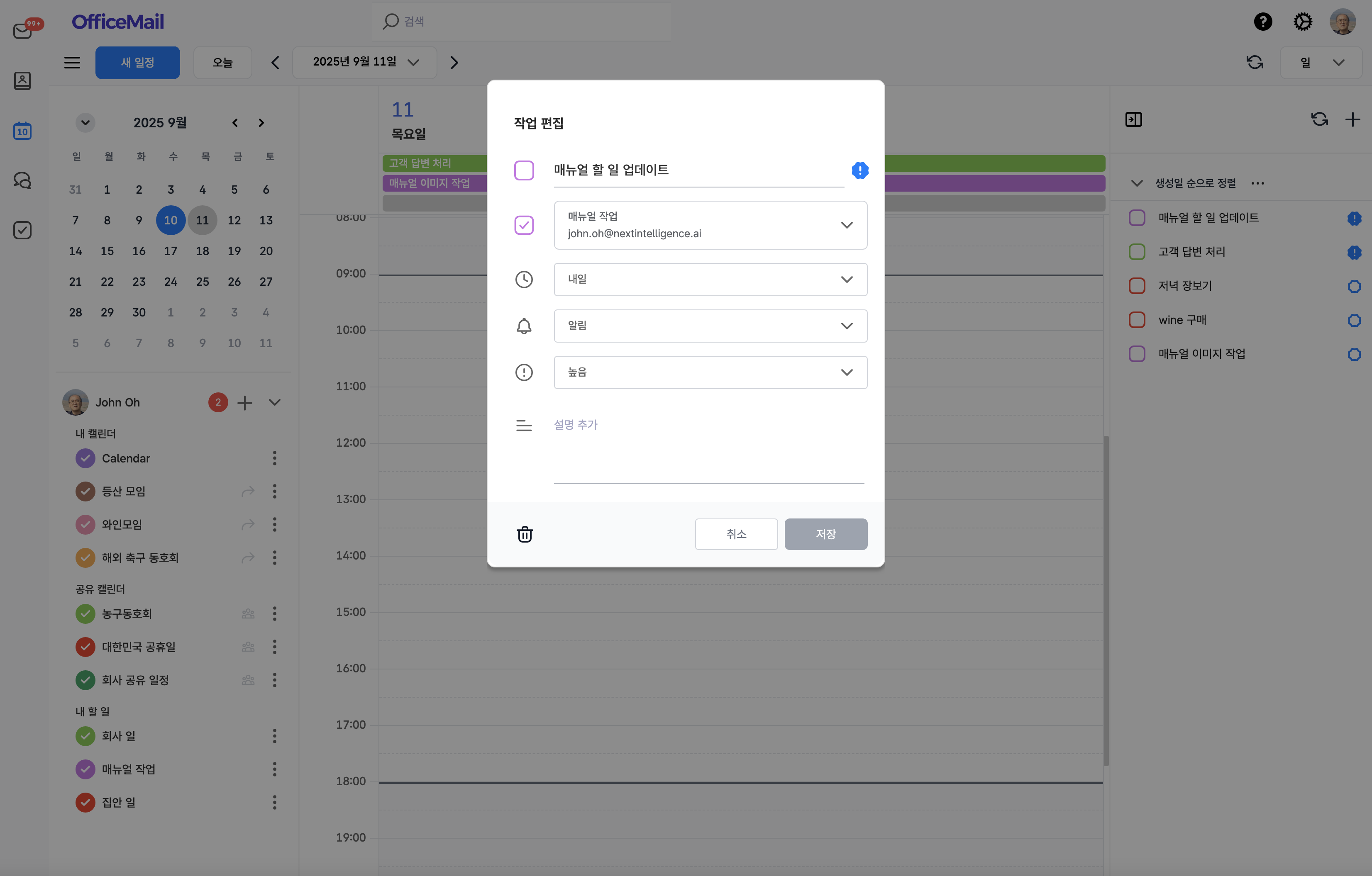The width and height of the screenshot is (1372, 876).
Task: Expand the 매뉴얼 작업 task list dropdown
Action: tap(710, 225)
